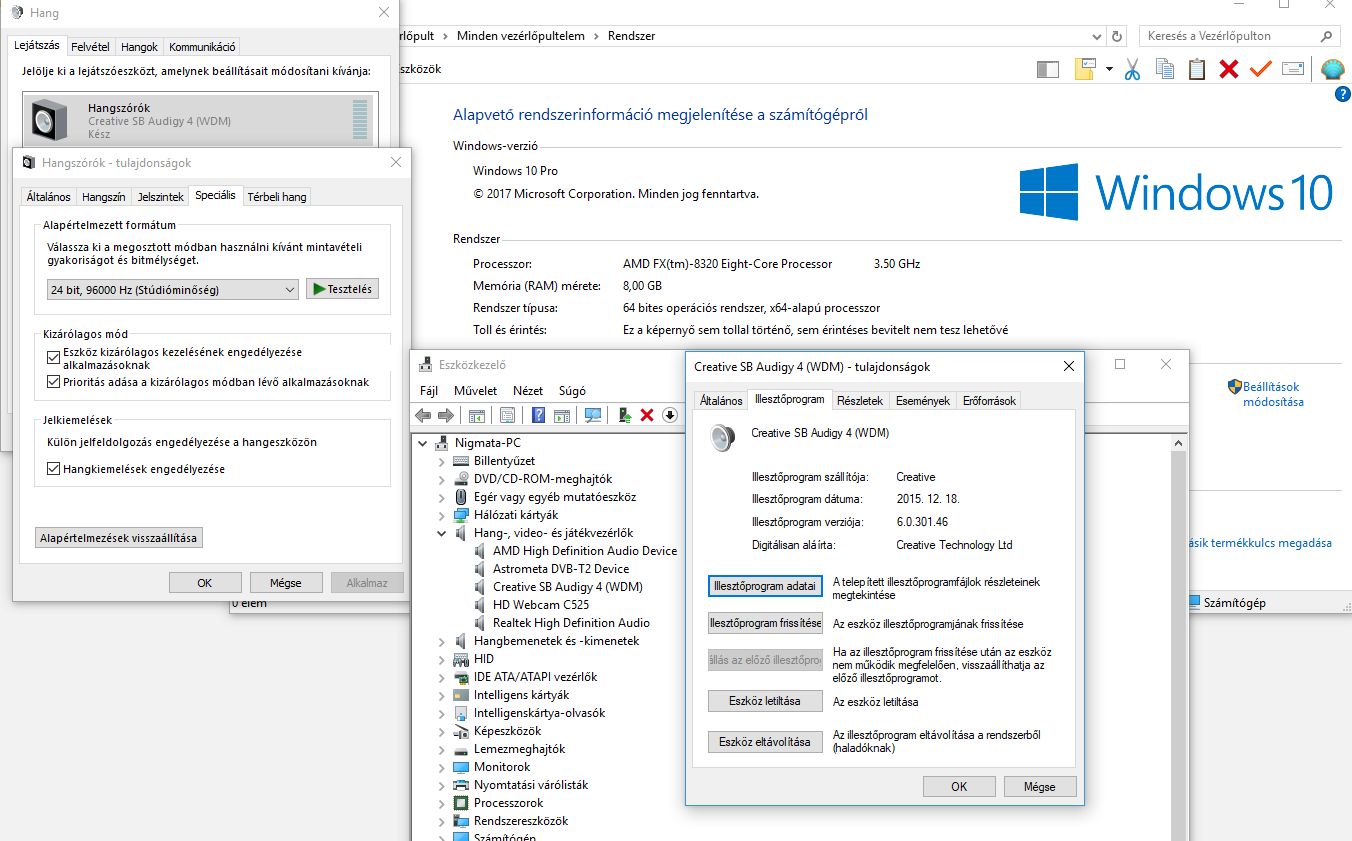
Task: Switch to the Kommunikáció tab in Hang
Action: click(x=202, y=47)
